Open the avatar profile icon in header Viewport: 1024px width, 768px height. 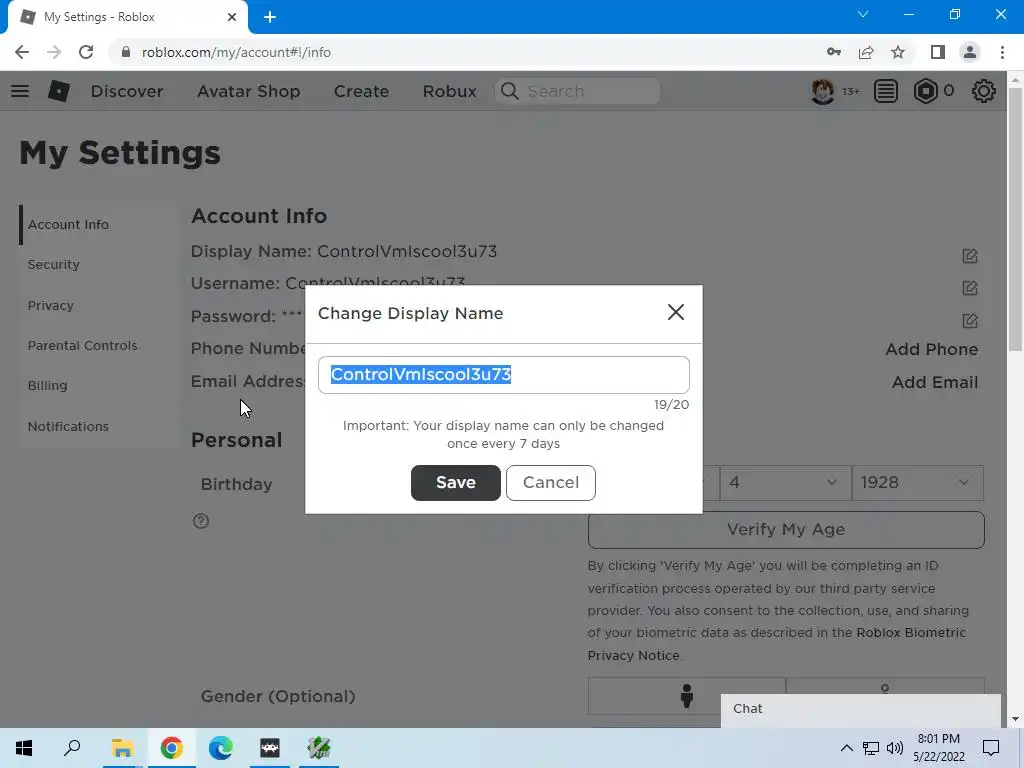[822, 91]
